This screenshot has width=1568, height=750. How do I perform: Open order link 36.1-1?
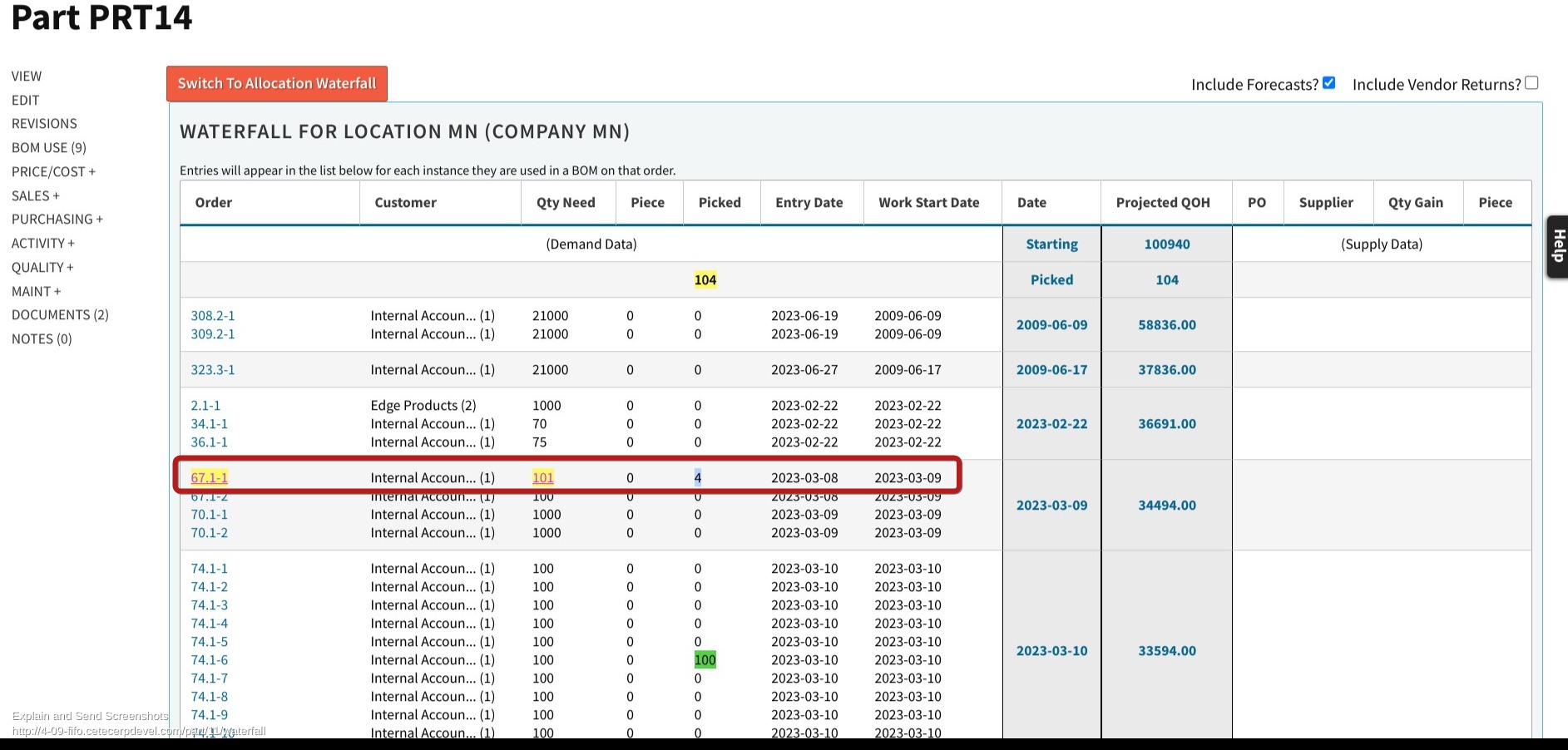coord(209,442)
